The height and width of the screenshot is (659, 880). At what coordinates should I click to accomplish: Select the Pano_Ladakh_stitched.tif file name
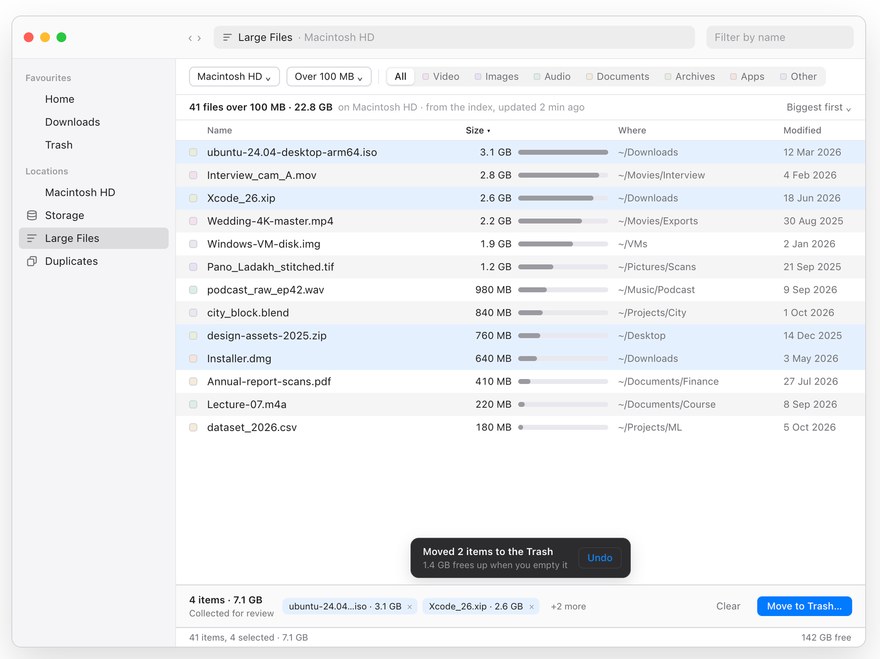271,267
